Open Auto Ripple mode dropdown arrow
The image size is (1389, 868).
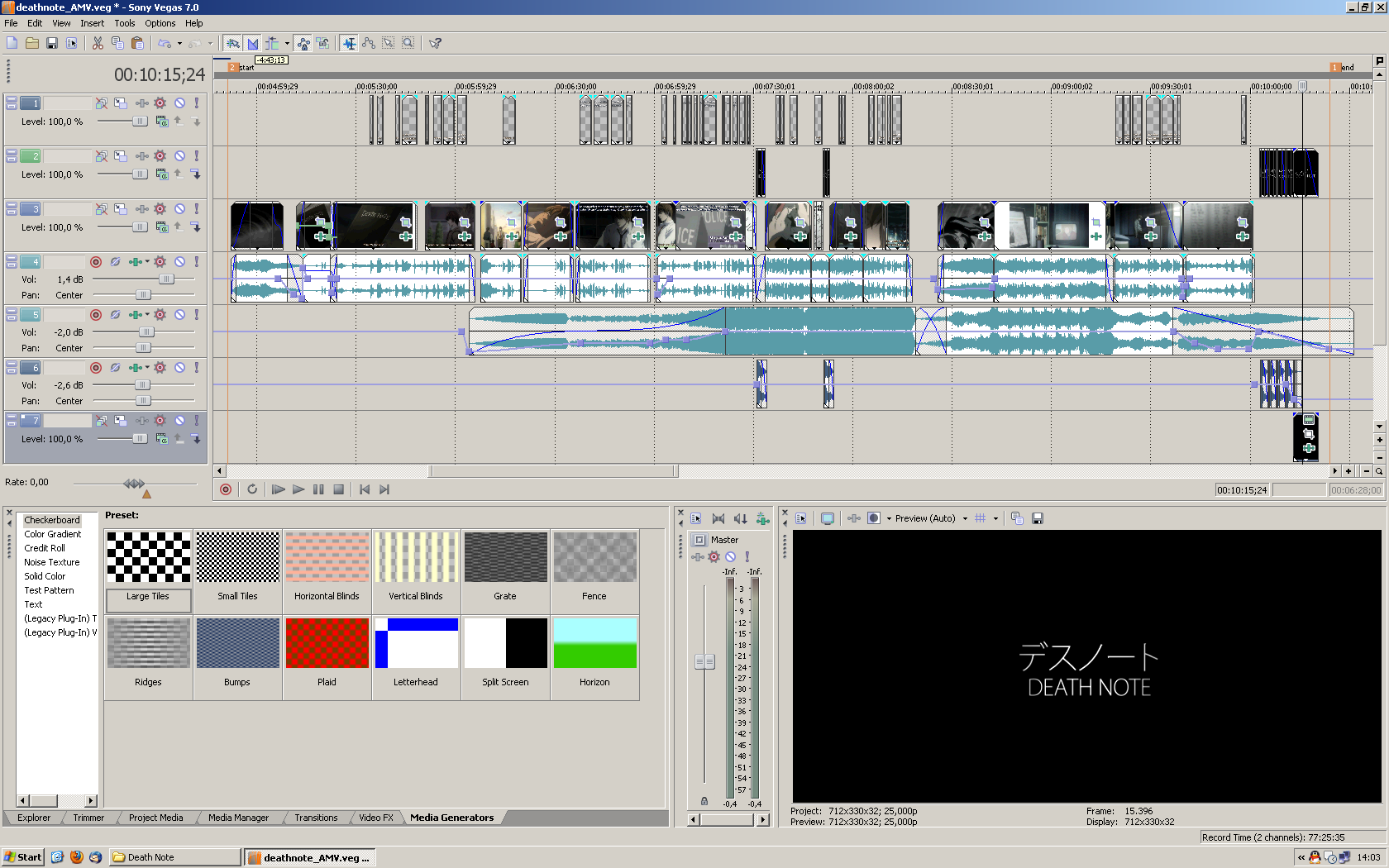[287, 44]
